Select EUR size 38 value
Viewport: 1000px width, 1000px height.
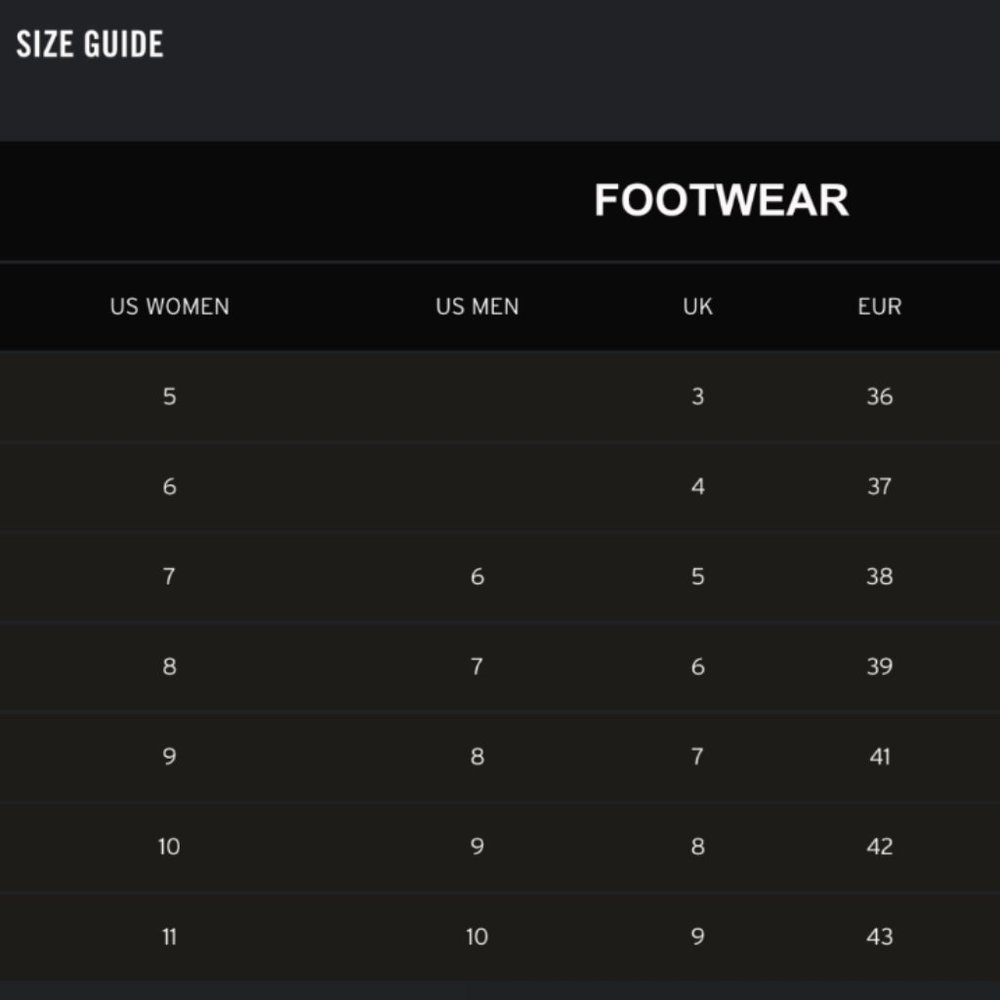click(x=879, y=577)
